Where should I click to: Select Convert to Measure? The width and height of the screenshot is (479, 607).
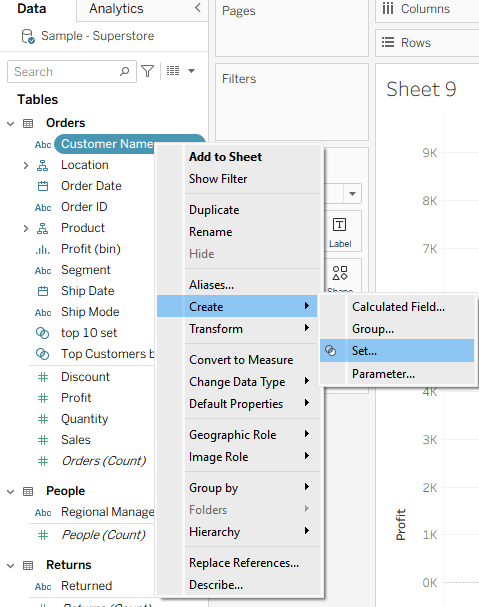(237, 360)
